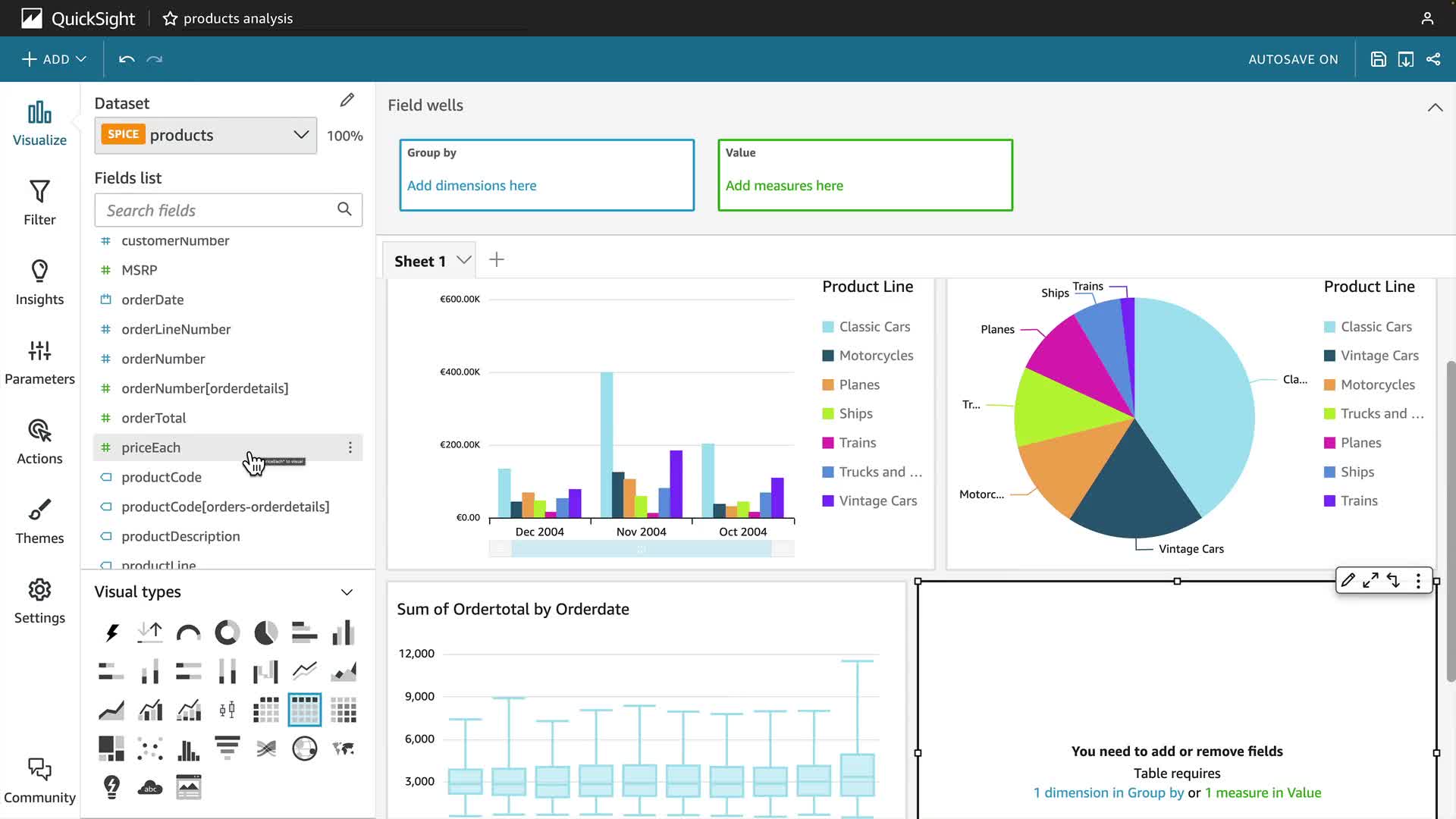Collapse the Visual types panel

pos(347,592)
